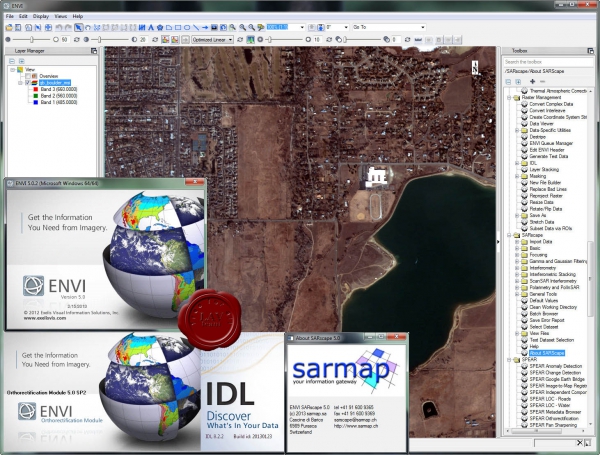Screen dimensions: 600x455
Task: Select Band 1 (485.0000) in Layer Manager
Action: pos(59,102)
